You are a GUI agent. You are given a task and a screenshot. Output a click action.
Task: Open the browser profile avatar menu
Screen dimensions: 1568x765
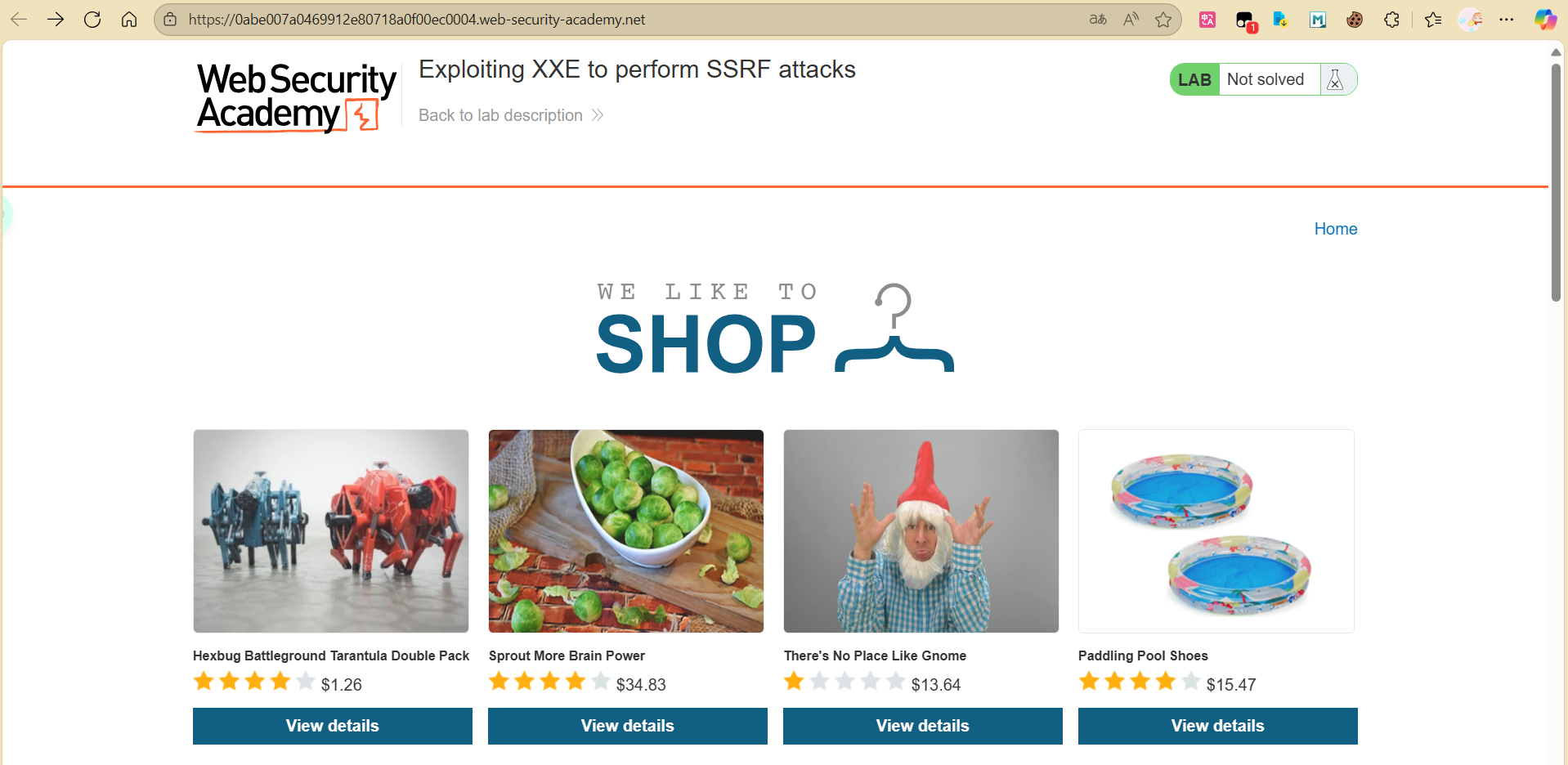click(1471, 20)
